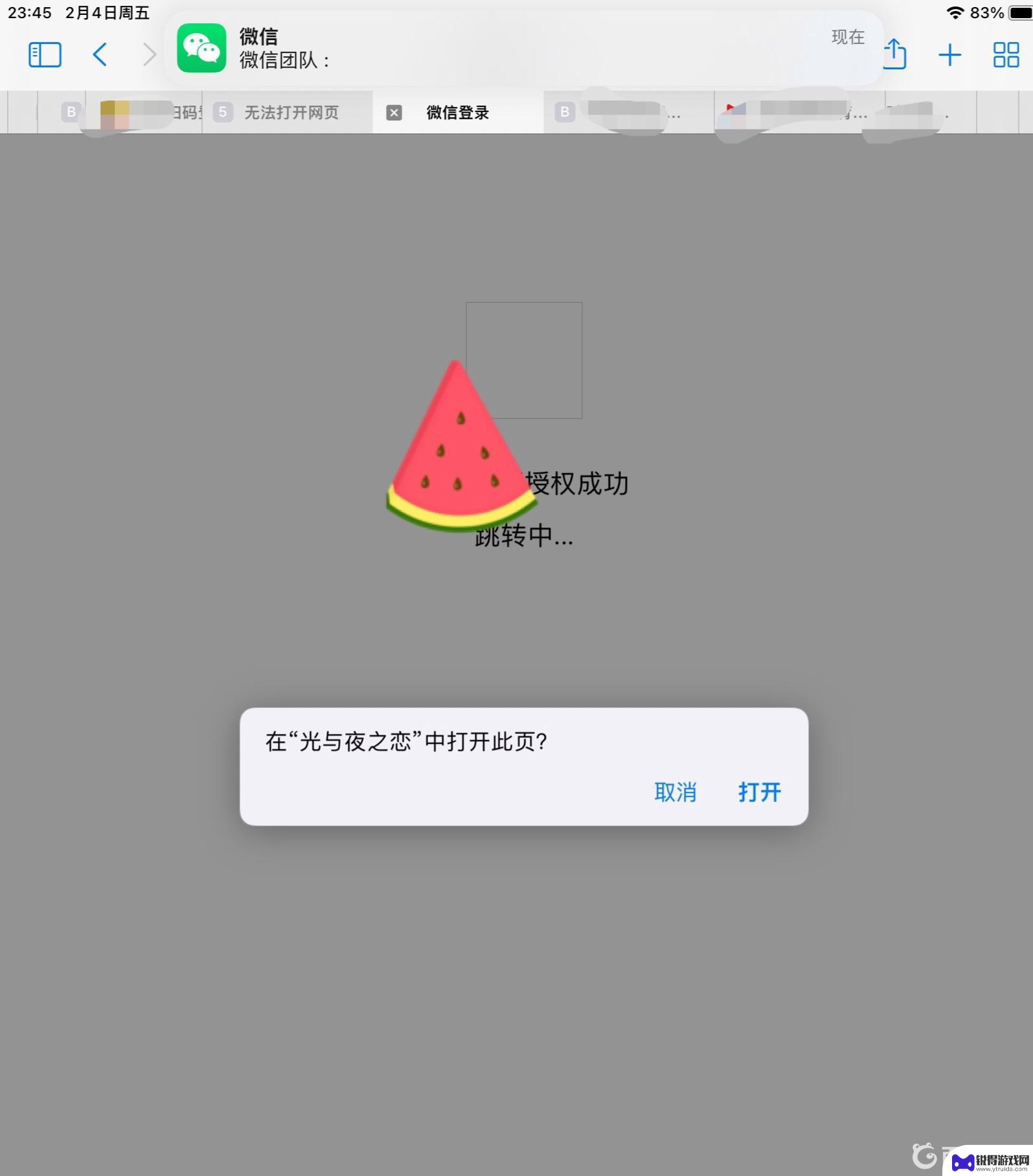
Task: Tap the WeChat notification app icon
Action: coord(201,48)
